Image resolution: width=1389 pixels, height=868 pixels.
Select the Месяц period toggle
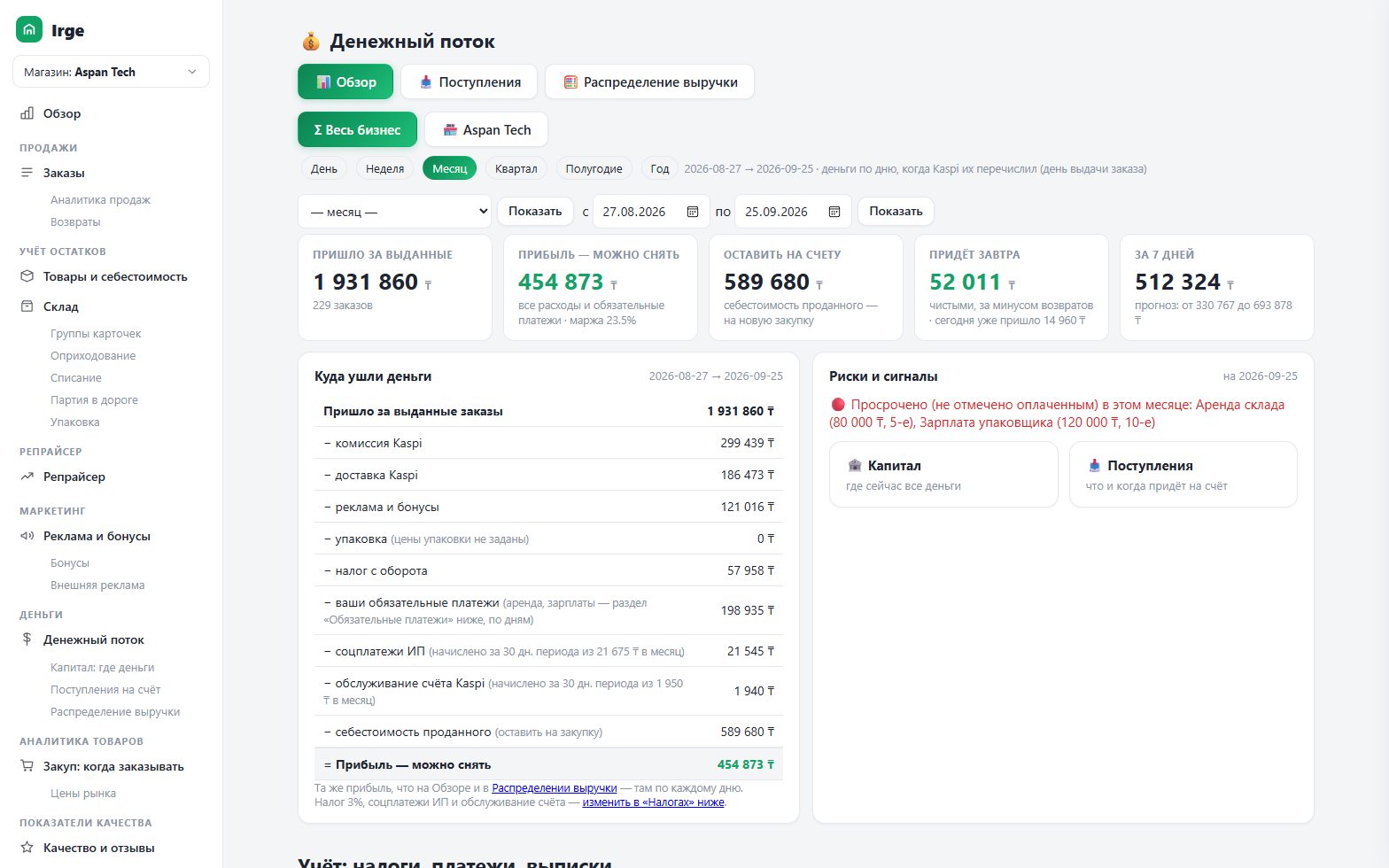point(450,168)
